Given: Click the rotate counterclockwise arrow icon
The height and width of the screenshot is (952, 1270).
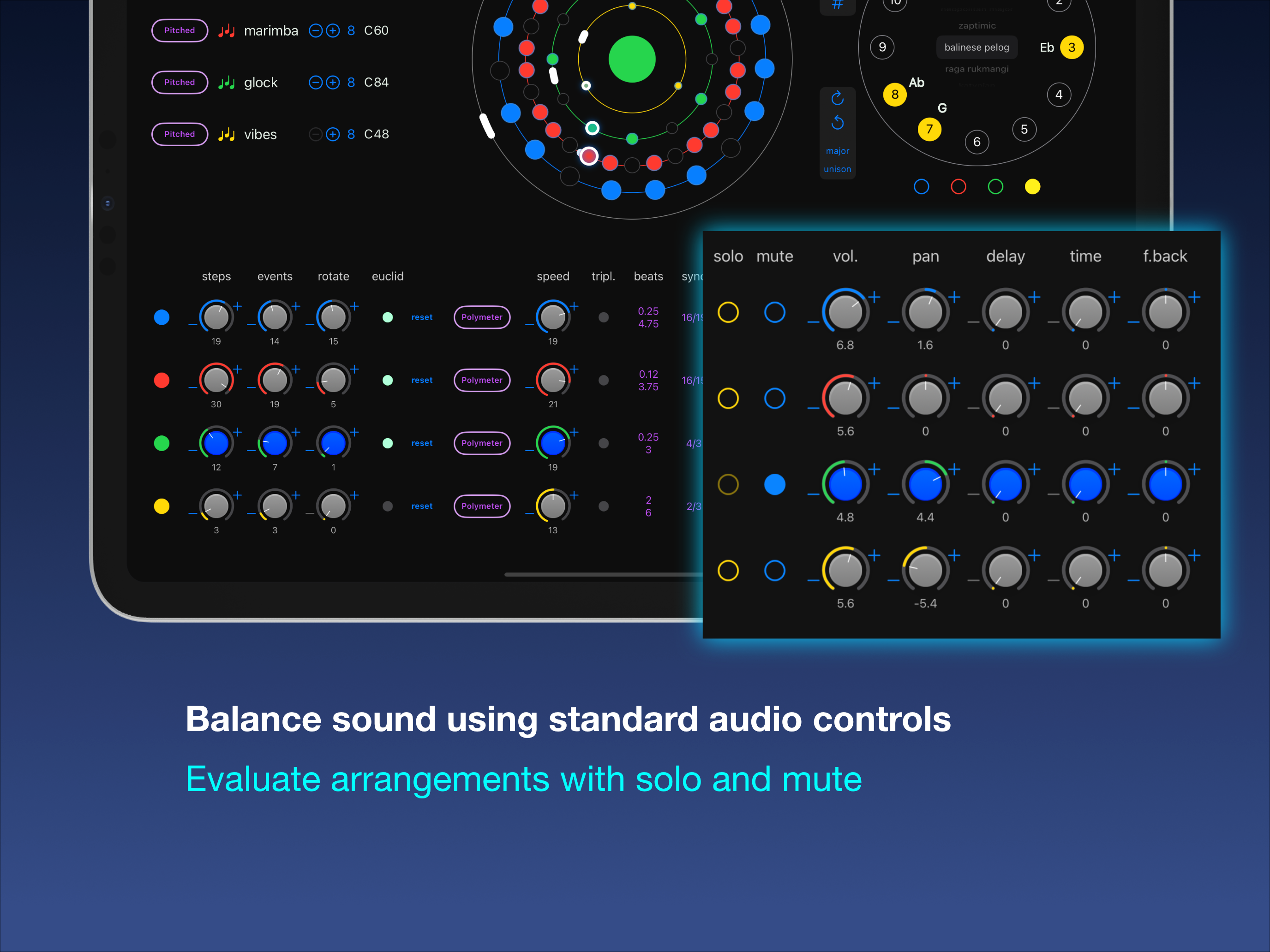Looking at the screenshot, I should (837, 122).
